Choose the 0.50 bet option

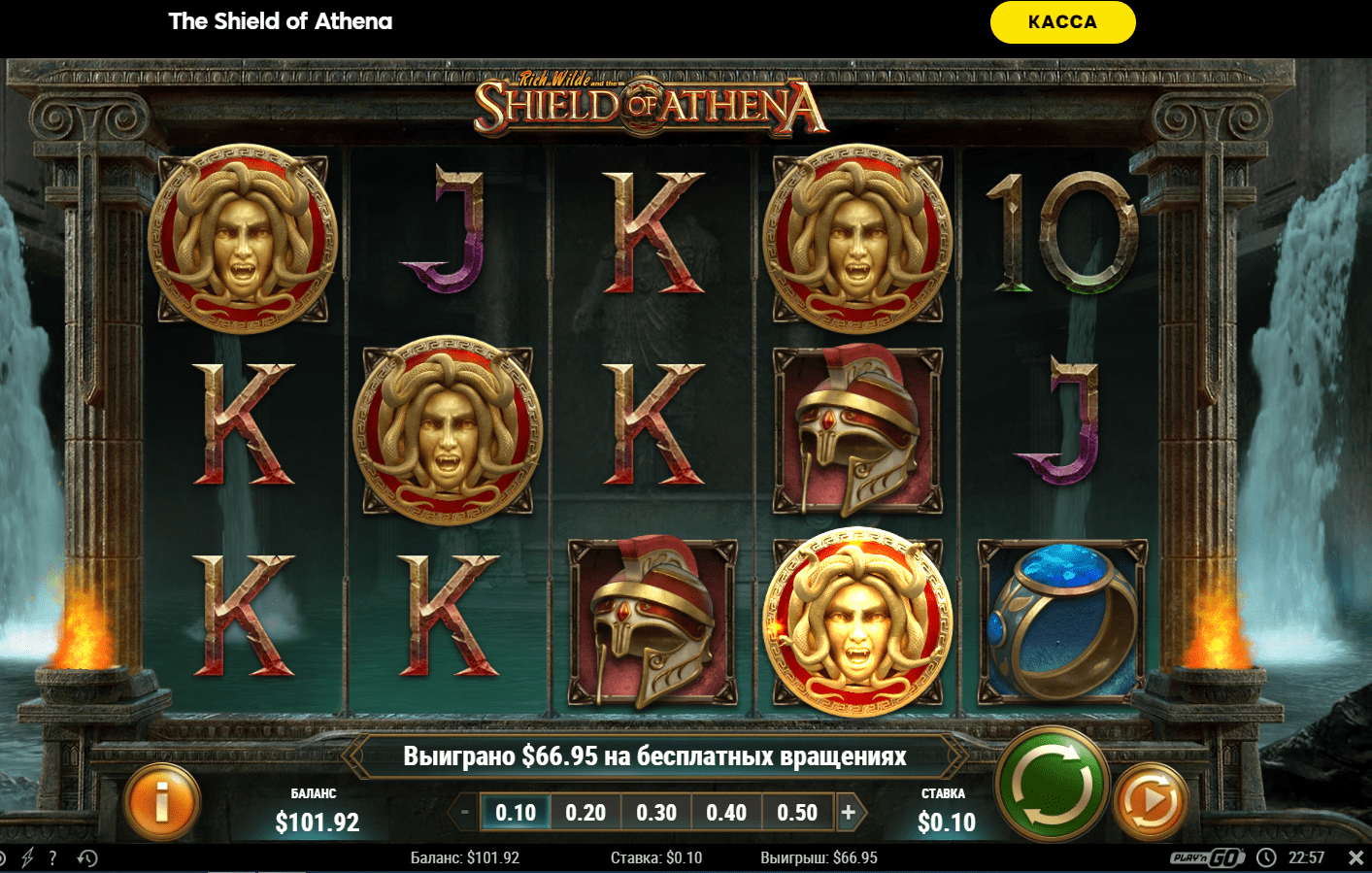(x=797, y=812)
